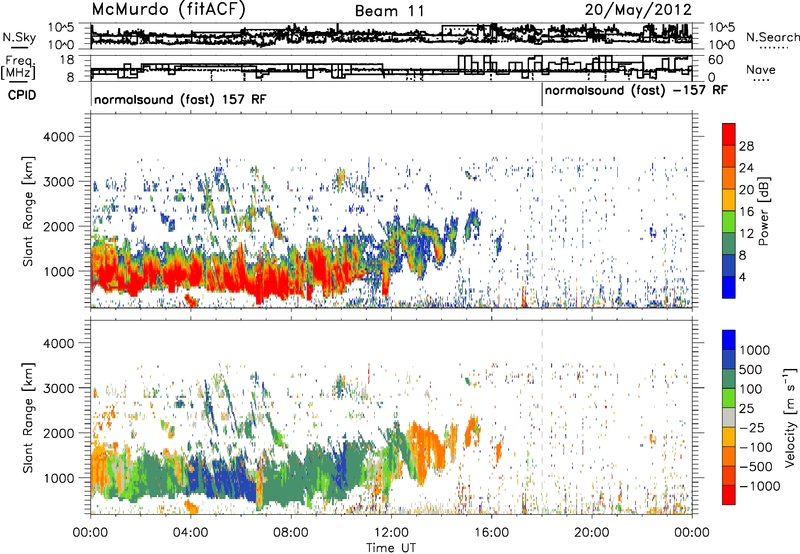Click the CPID label
Image resolution: width=800 pixels, height=554 pixels.
tap(22, 95)
